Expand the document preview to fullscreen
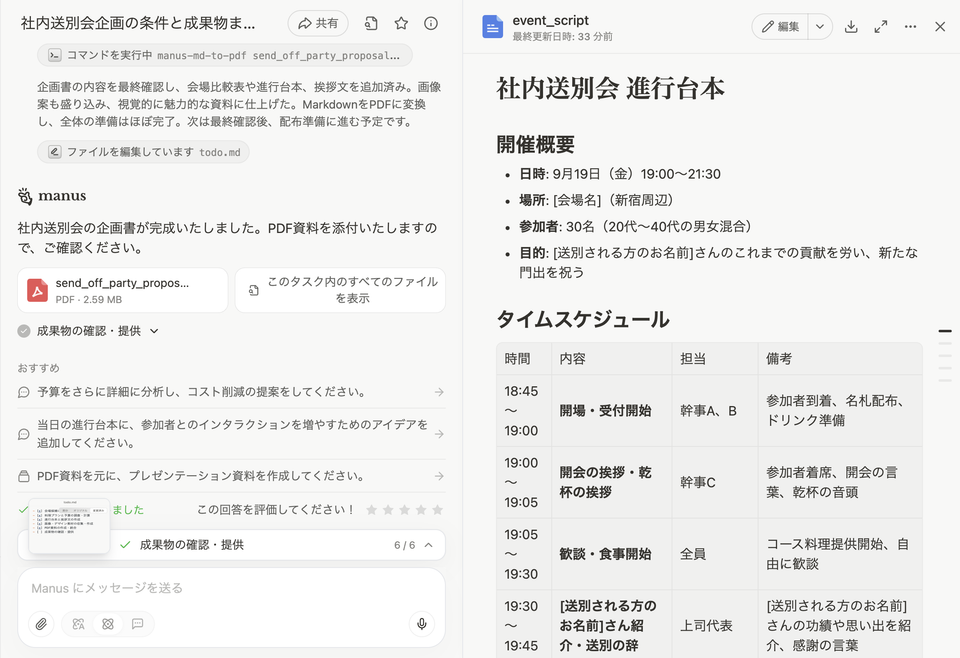 coord(881,27)
